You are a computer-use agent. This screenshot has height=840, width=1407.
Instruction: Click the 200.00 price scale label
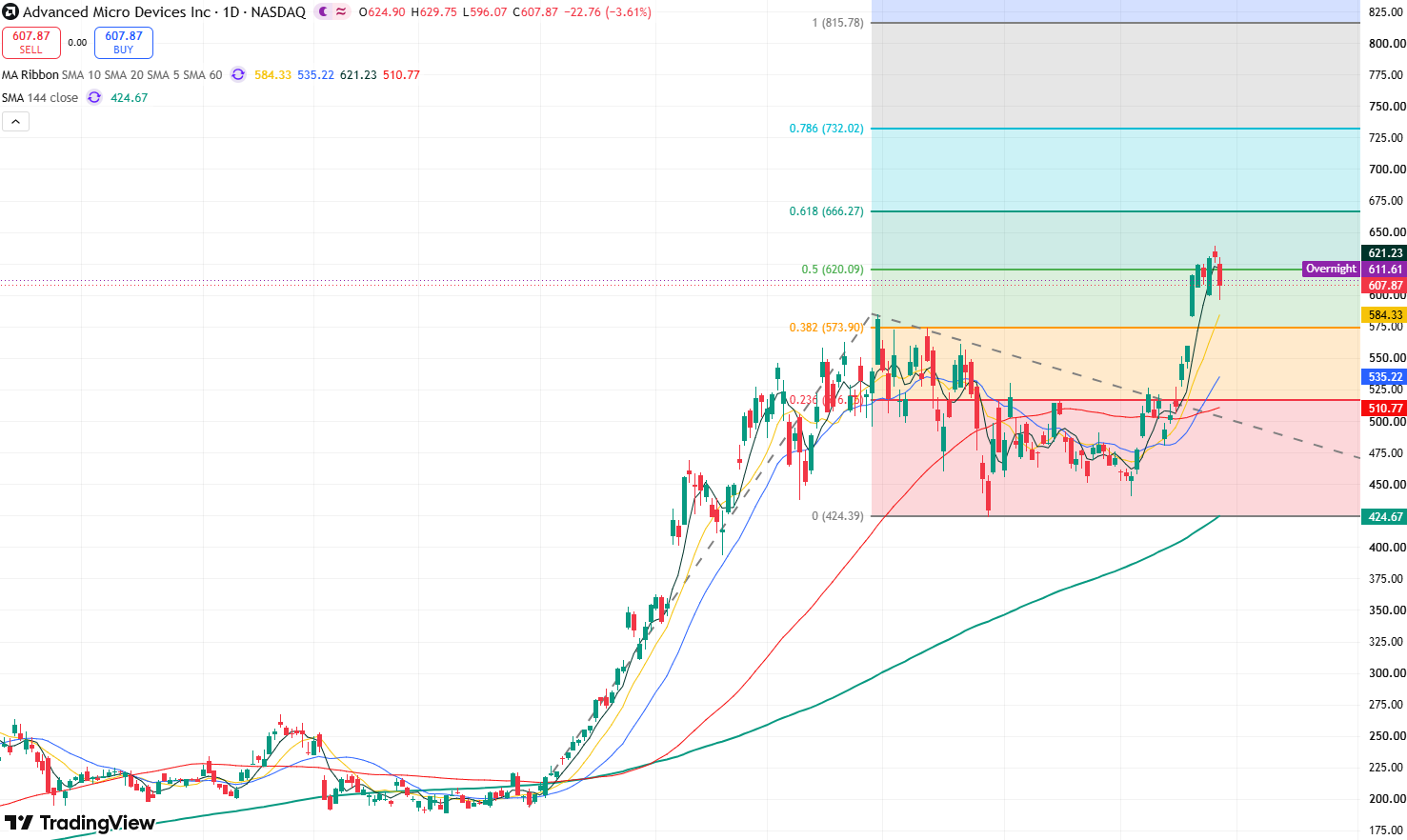(x=1387, y=799)
